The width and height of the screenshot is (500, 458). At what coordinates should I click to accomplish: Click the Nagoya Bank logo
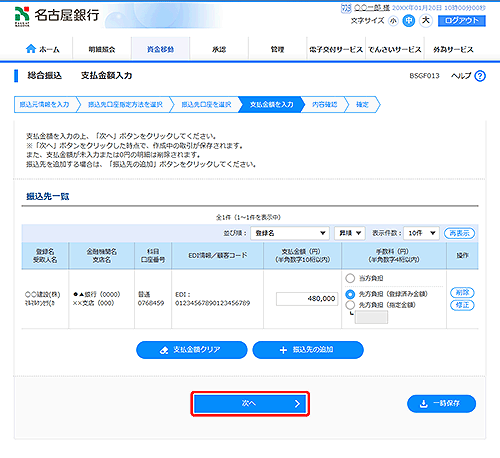[57, 16]
